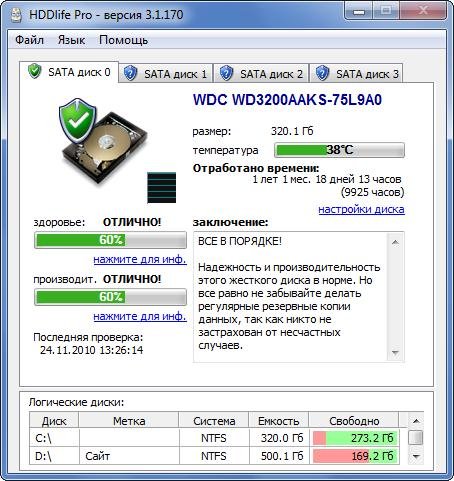
Task: Click ВСЕ В ПОРЯДКЕ! conclusion text
Action: pyautogui.click(x=240, y=241)
